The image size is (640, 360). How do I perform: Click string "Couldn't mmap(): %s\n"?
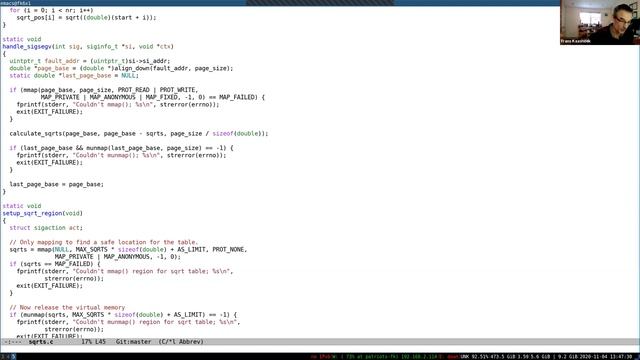[113, 104]
